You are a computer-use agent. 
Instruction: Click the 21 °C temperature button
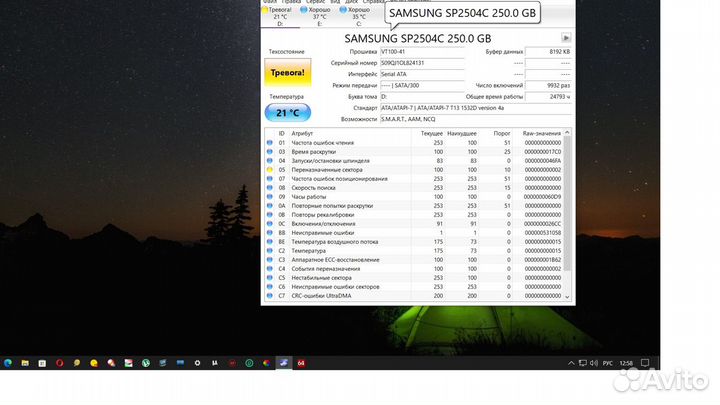click(287, 112)
